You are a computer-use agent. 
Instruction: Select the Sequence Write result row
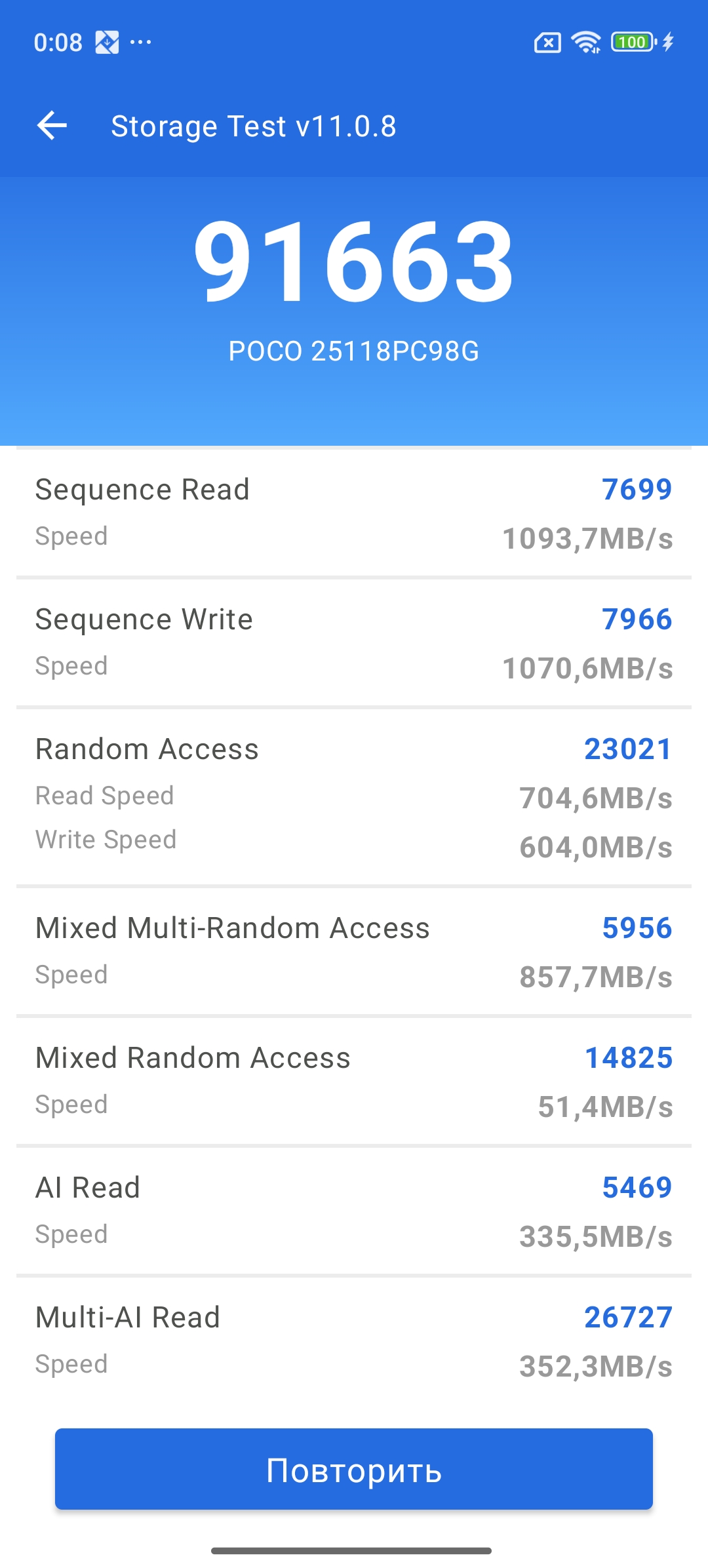coord(354,642)
